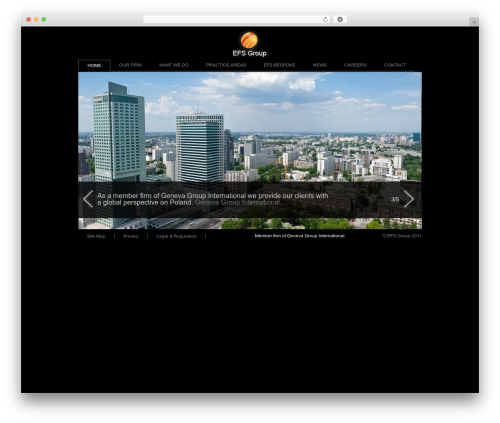The width and height of the screenshot is (500, 423).
Task: Open Legal & Regulatory footer link
Action: point(176,236)
